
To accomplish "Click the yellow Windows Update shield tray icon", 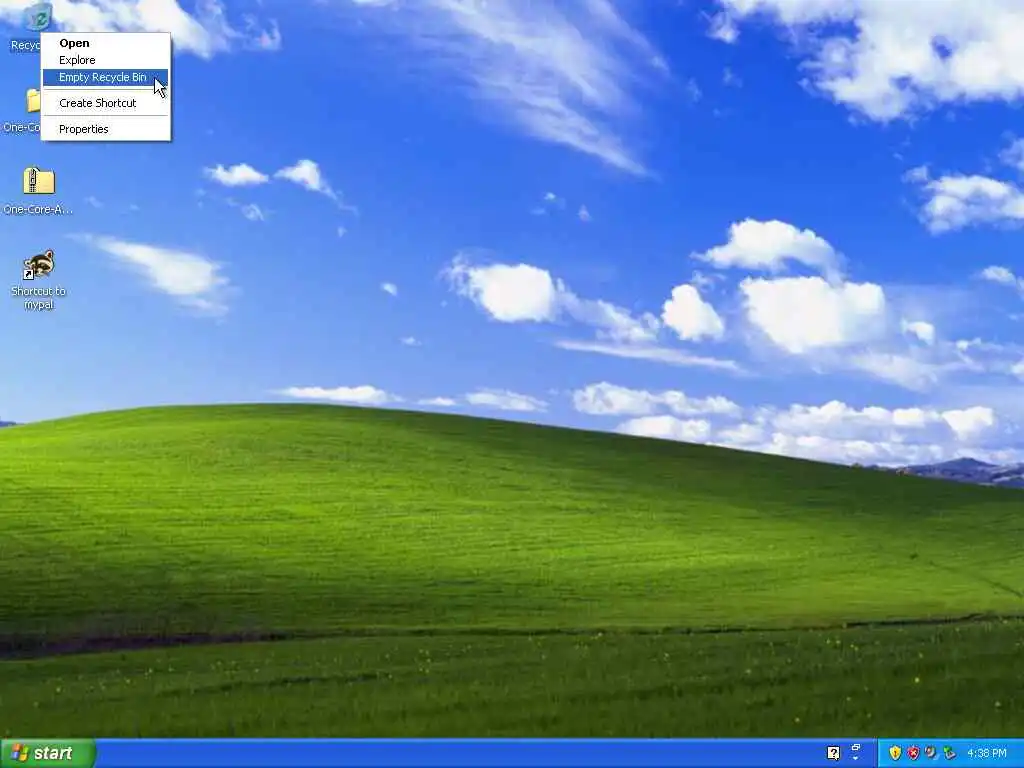I will [x=895, y=753].
